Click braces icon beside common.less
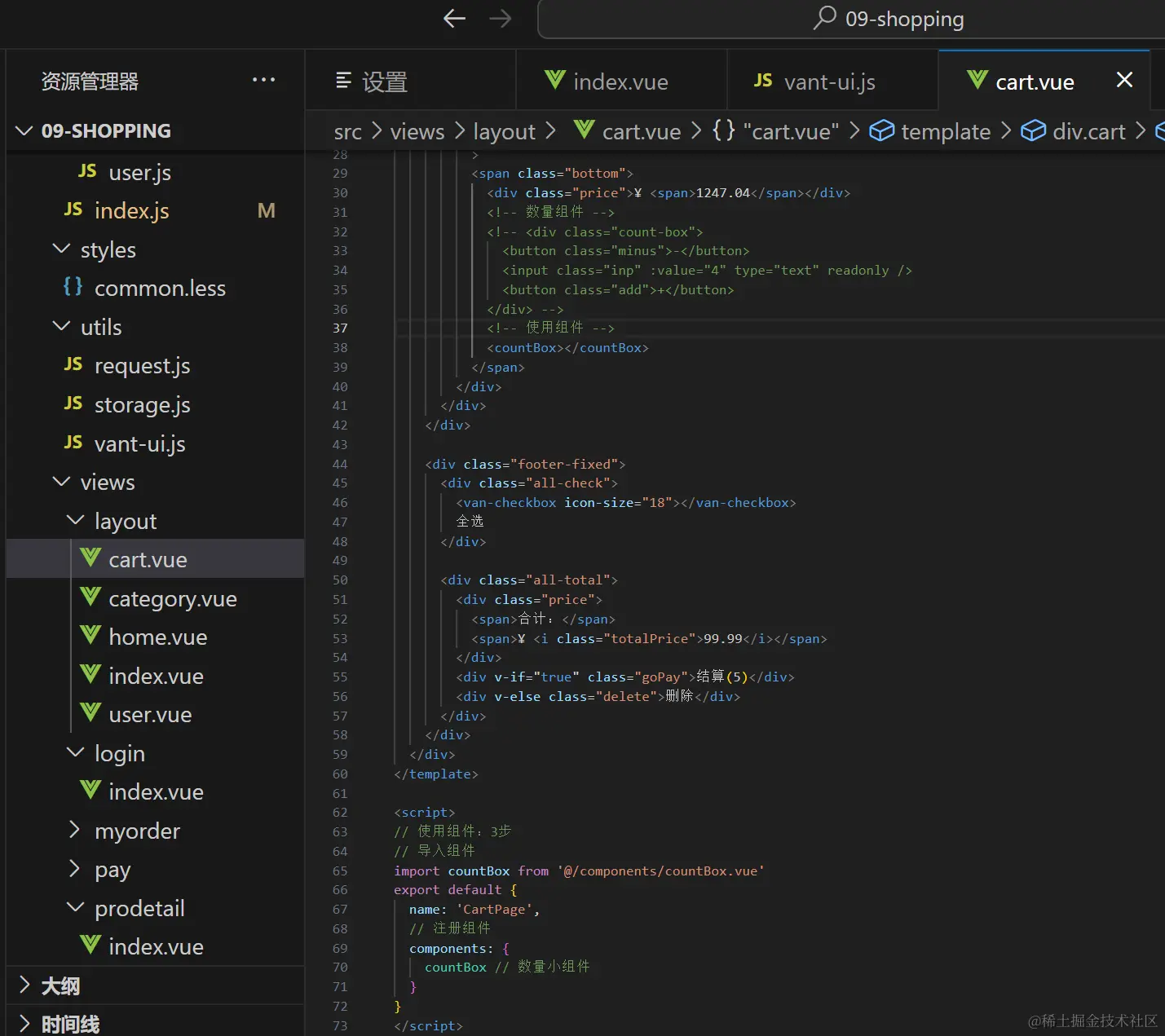Viewport: 1165px width, 1036px height. pos(73,287)
